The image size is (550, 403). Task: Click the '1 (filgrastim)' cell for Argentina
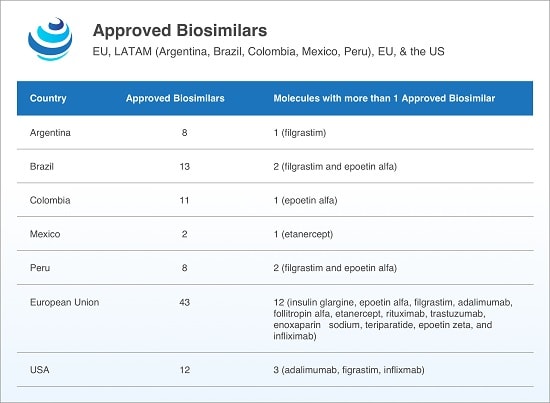(300, 133)
